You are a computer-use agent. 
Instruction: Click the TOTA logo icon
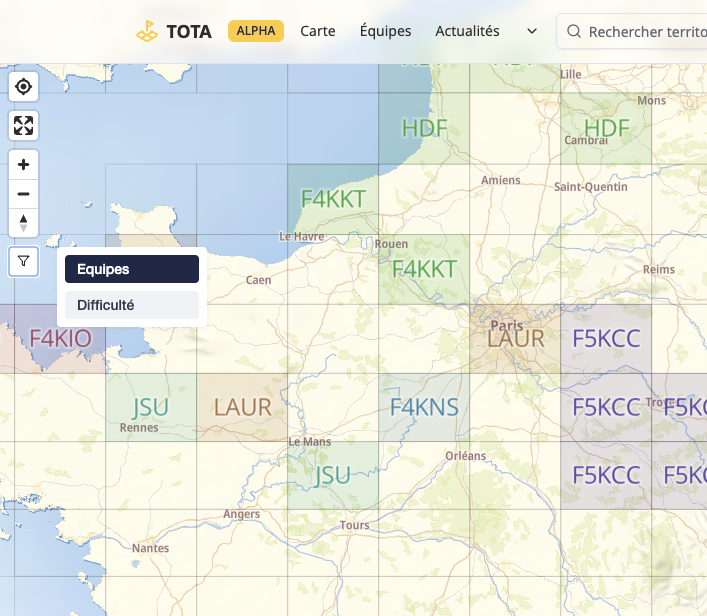148,31
